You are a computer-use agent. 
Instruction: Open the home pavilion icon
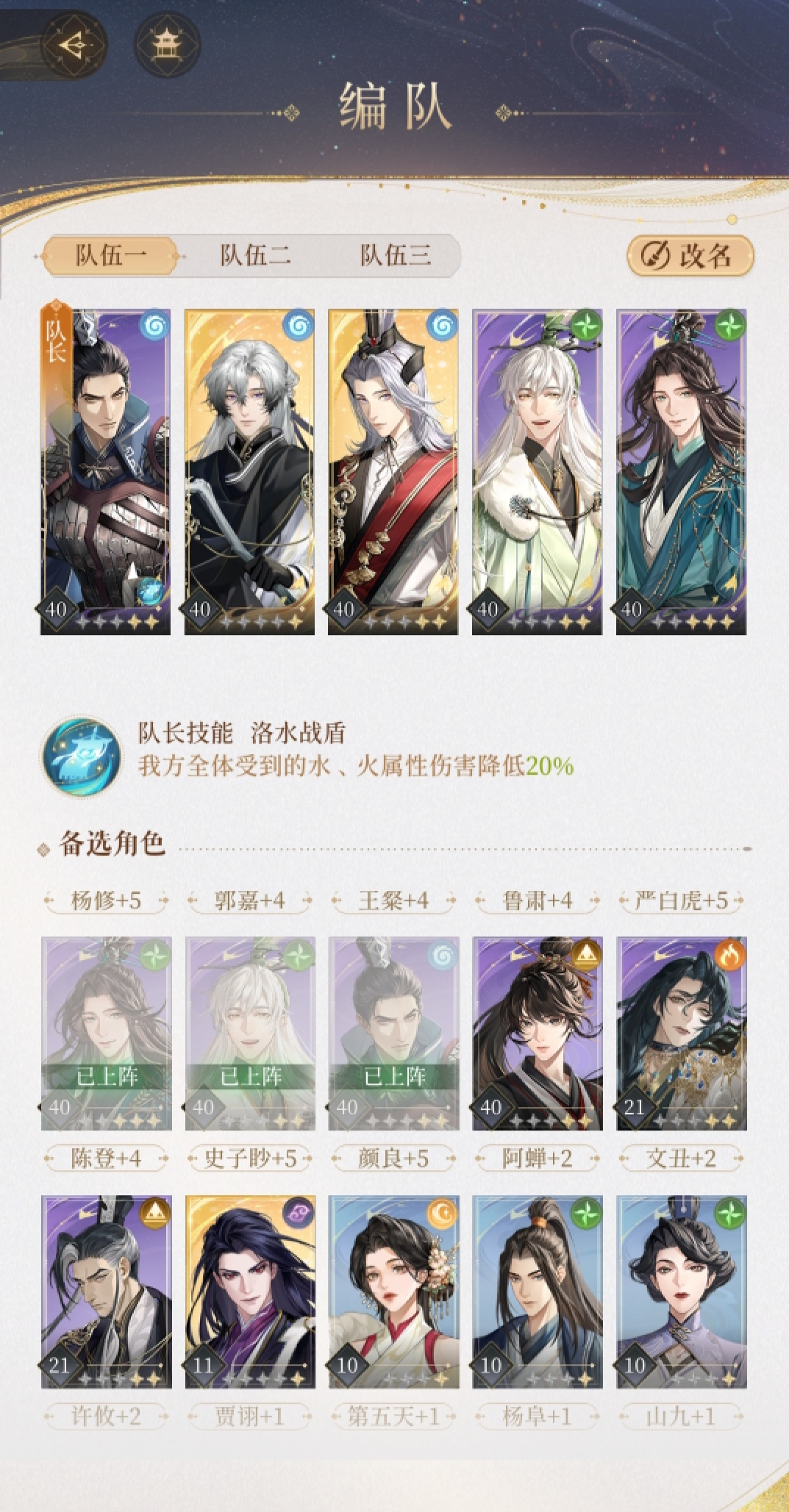click(168, 46)
